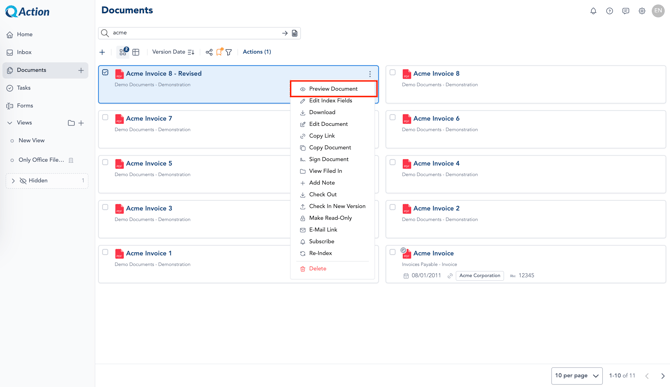This screenshot has width=670, height=387.
Task: Click the PDF icon of Acme Invoice 4
Action: pos(407,164)
